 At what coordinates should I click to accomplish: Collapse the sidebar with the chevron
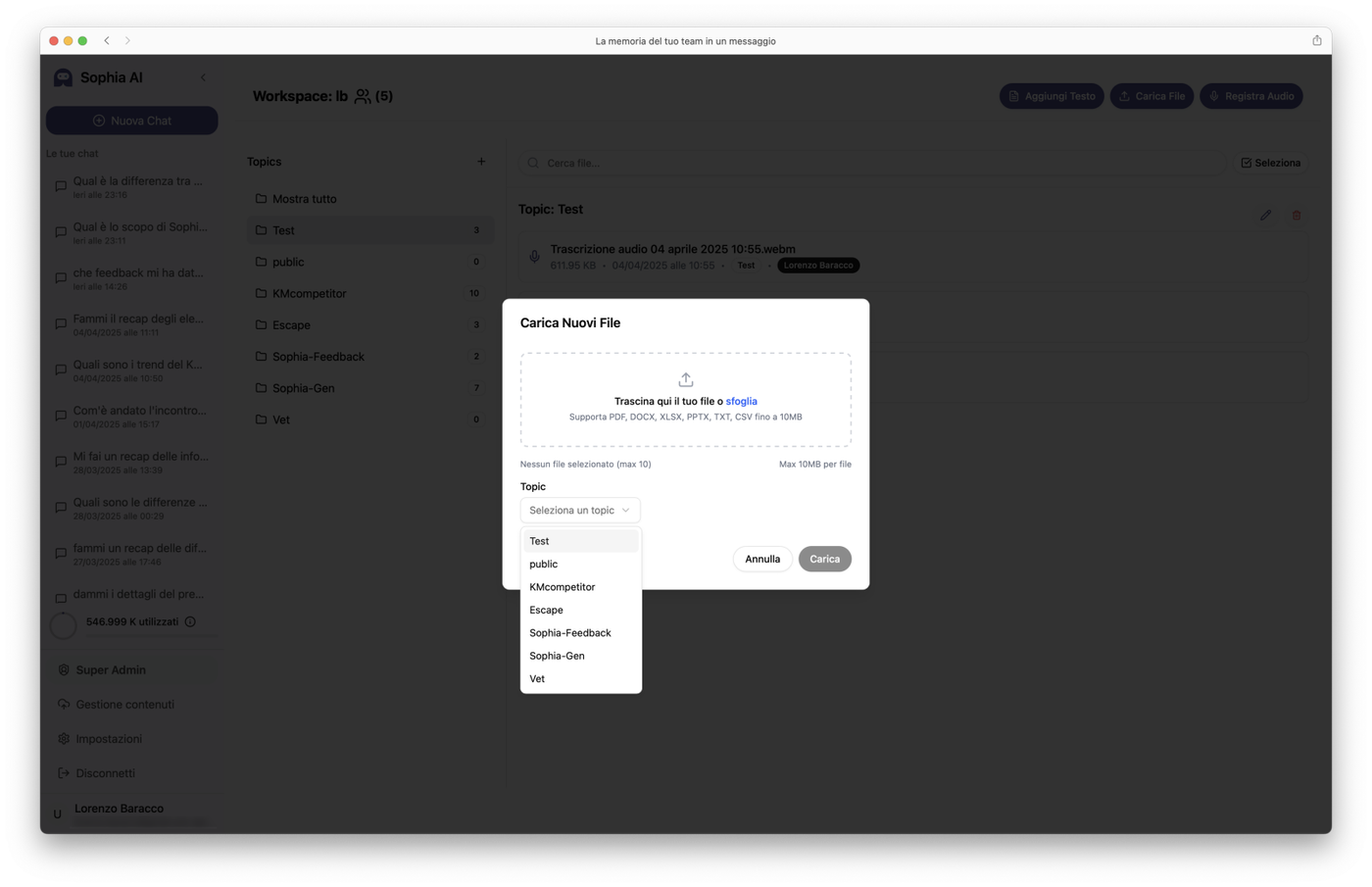click(204, 77)
